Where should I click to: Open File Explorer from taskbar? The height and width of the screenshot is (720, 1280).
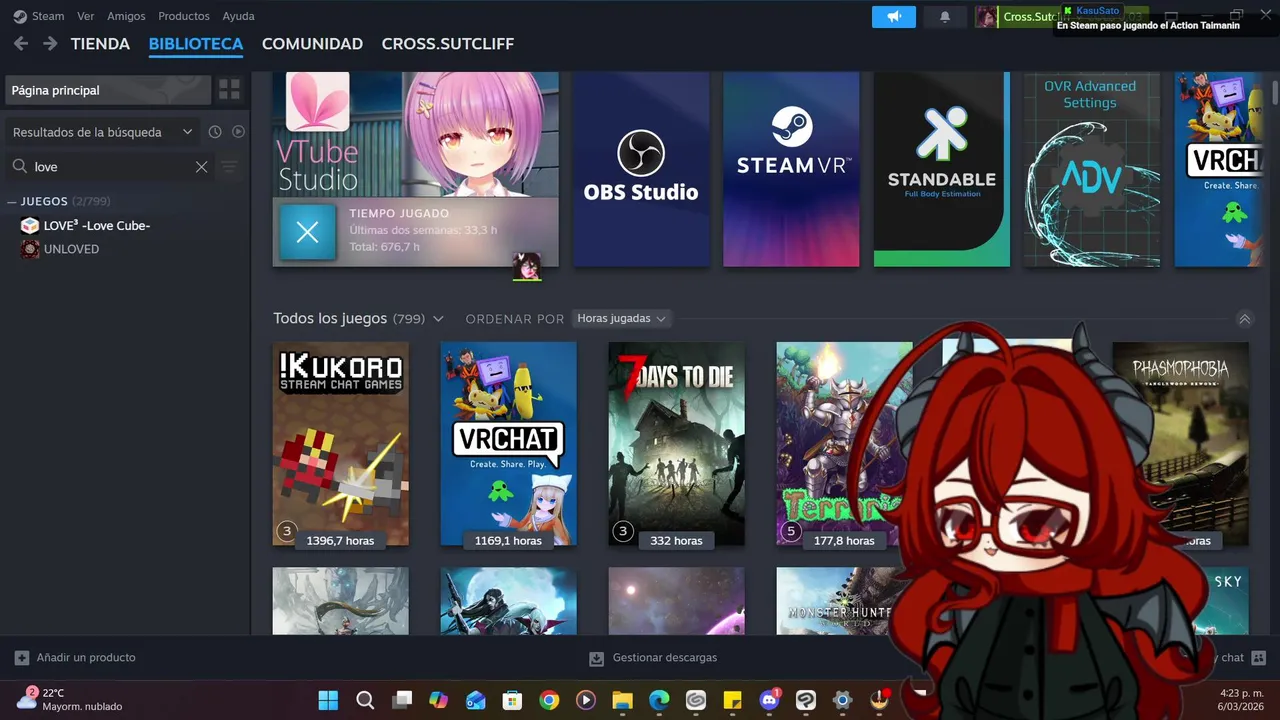coord(622,700)
